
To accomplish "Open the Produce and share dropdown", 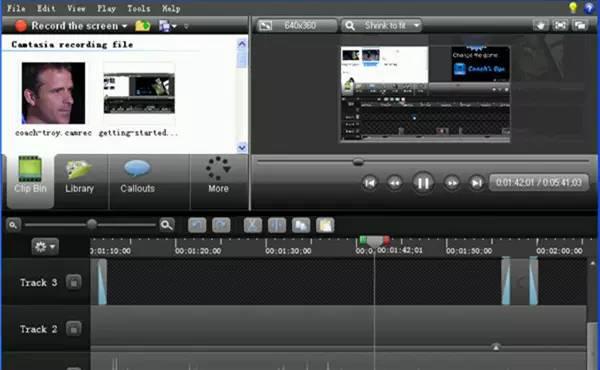I will (x=167, y=26).
